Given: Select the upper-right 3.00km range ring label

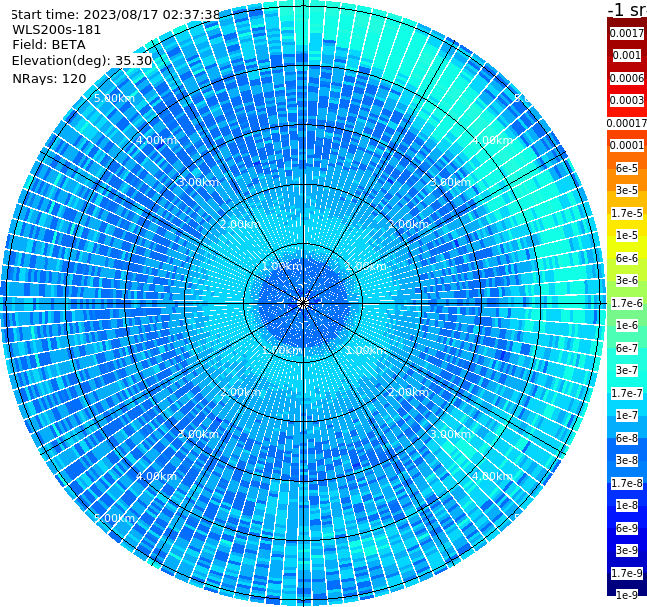Looking at the screenshot, I should 450,182.
